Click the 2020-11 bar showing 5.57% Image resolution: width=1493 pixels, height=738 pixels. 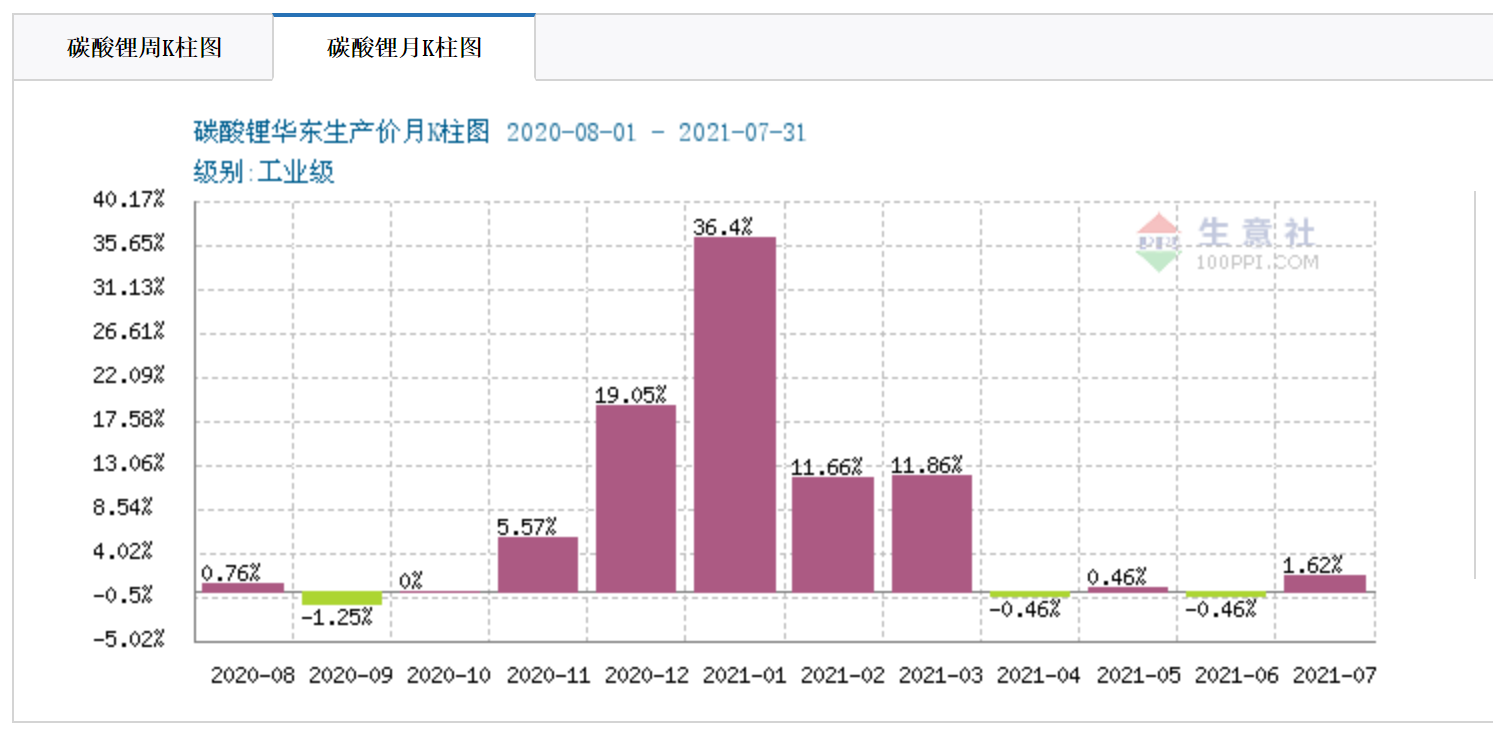[x=538, y=564]
